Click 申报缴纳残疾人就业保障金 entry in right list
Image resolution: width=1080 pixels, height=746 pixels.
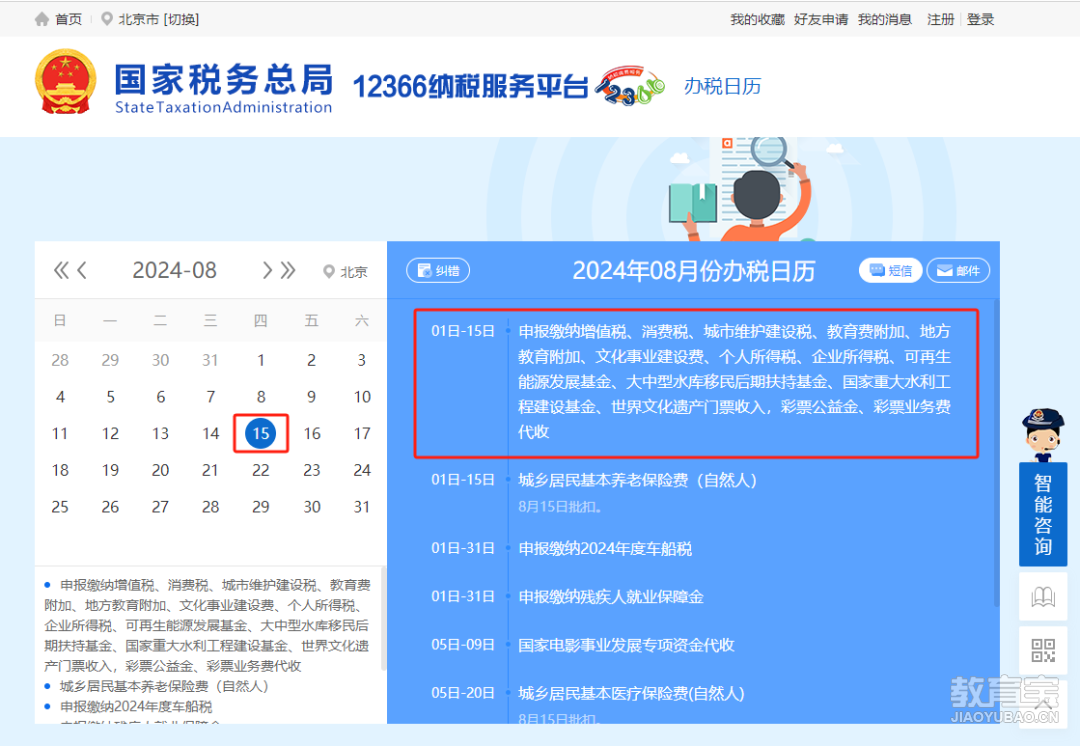click(611, 597)
